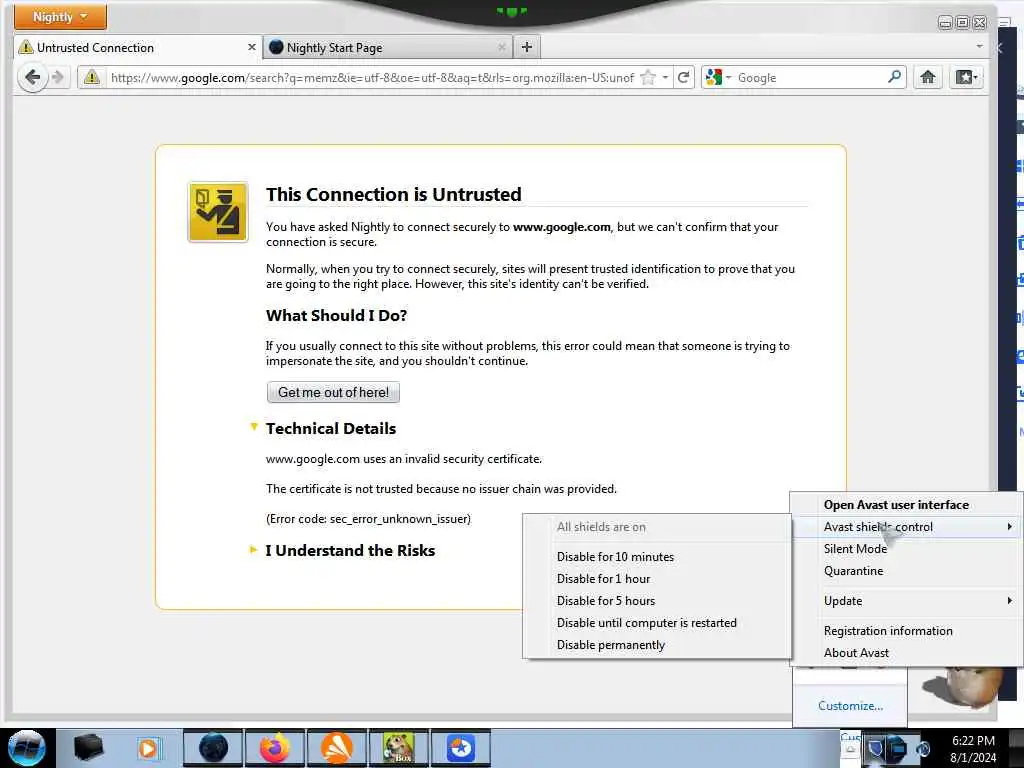Switch to the Nightly Start Page tab
The width and height of the screenshot is (1024, 768).
388,48
